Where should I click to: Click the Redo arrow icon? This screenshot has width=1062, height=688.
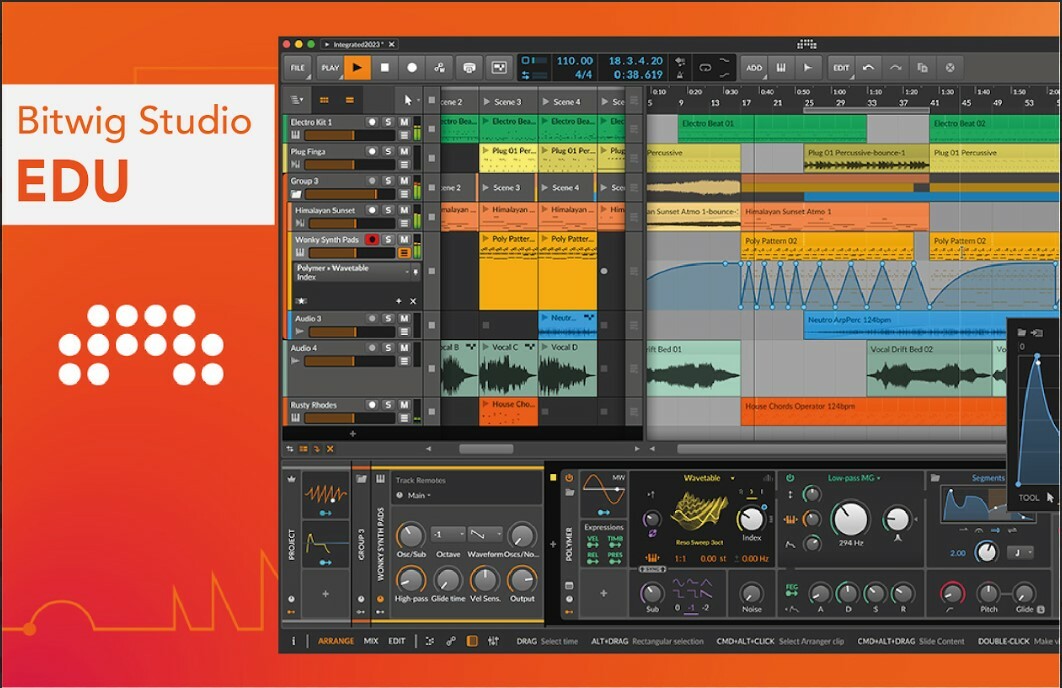pyautogui.click(x=895, y=68)
